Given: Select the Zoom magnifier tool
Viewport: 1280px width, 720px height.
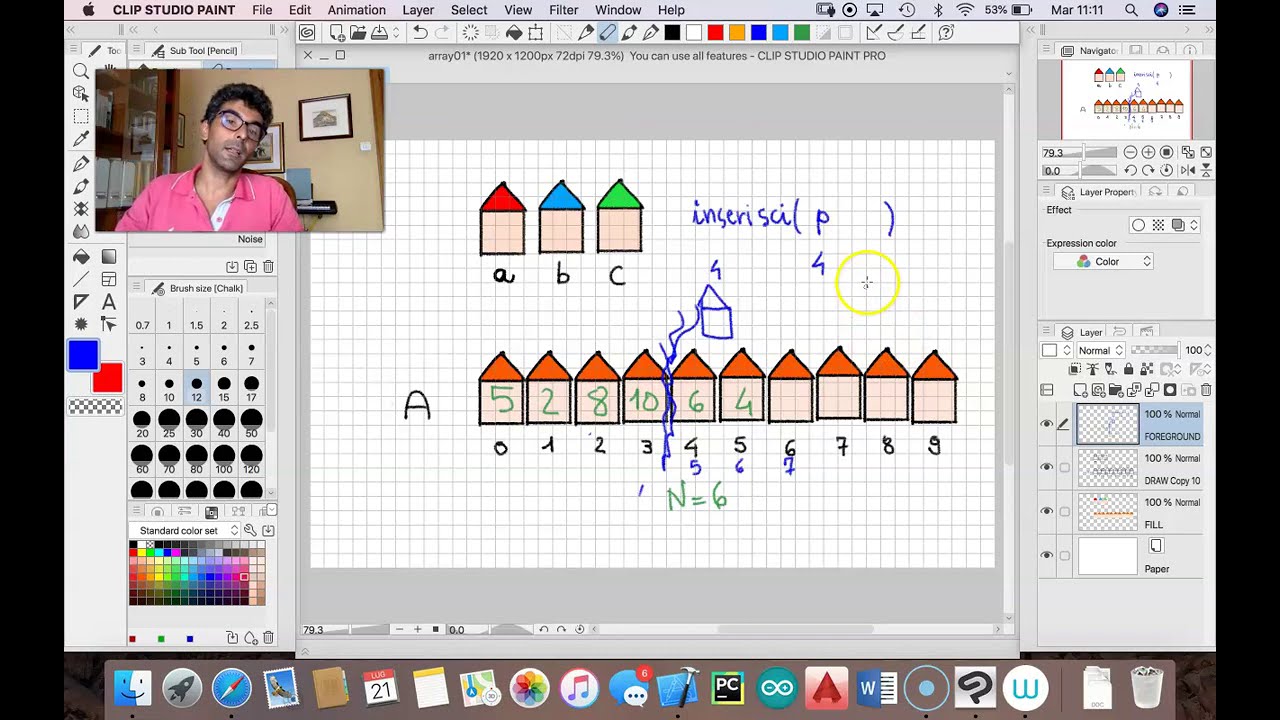Looking at the screenshot, I should (x=81, y=71).
